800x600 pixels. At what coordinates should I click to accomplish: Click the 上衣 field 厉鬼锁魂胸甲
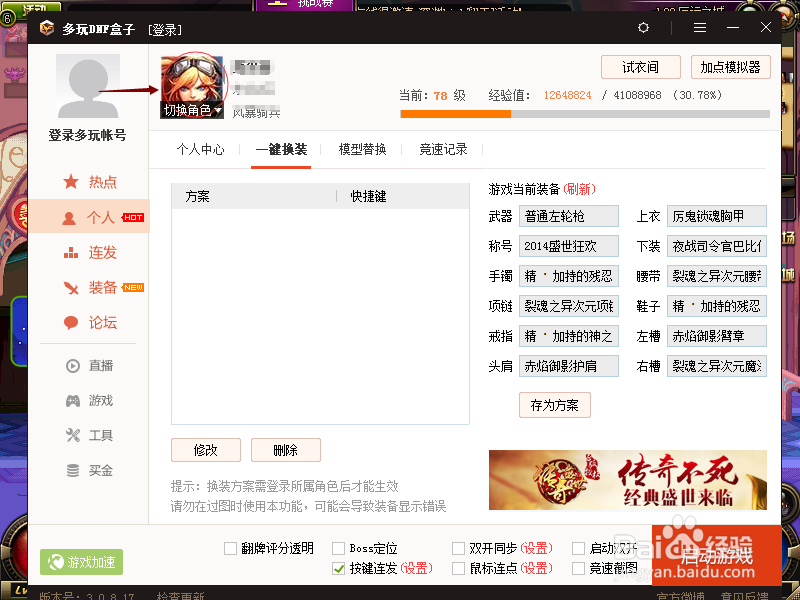point(717,216)
